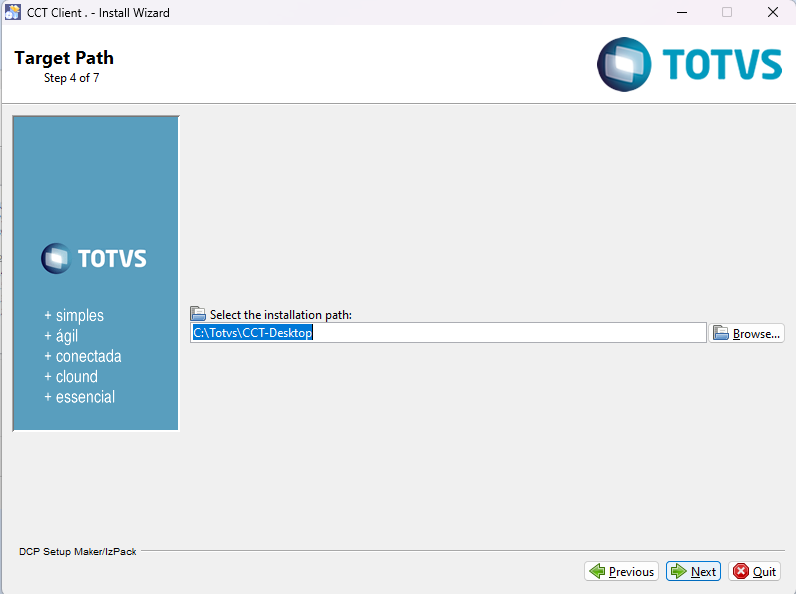Click the "+ clound" text in banner
796x594 pixels.
(x=71, y=377)
